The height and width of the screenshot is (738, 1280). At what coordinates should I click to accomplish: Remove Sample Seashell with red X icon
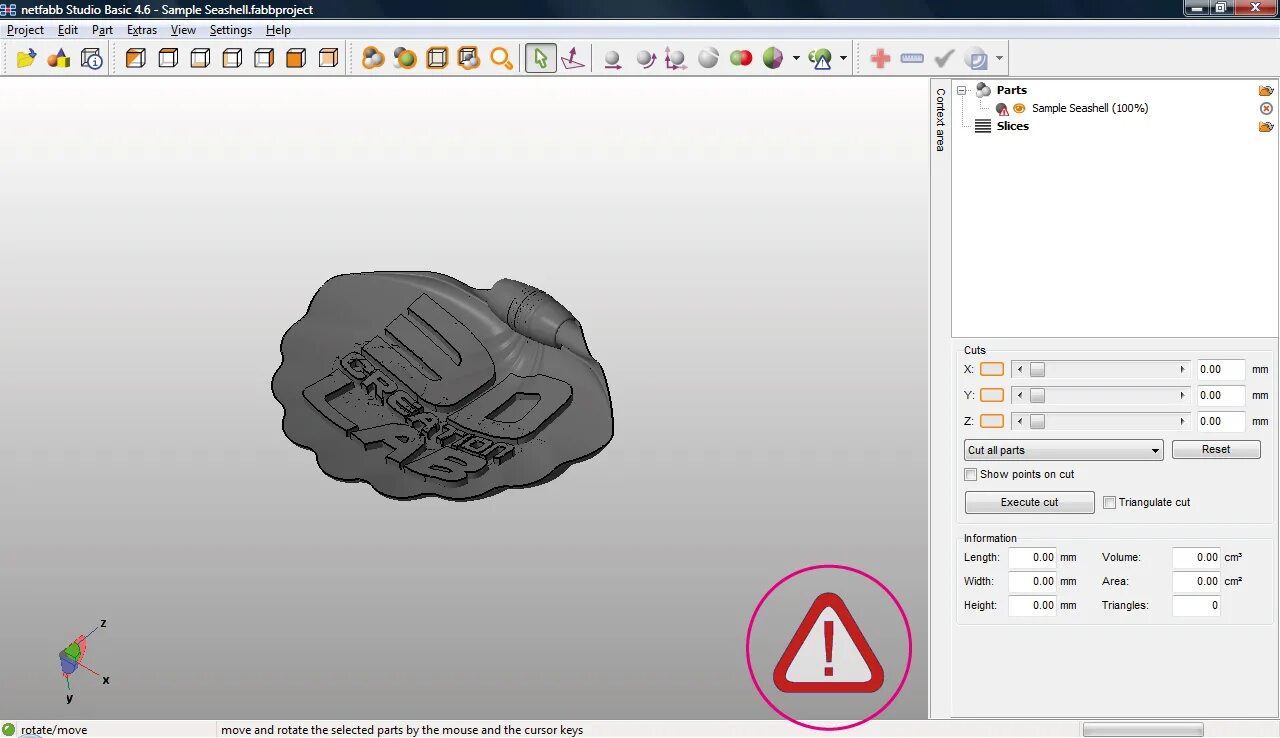tap(1266, 108)
